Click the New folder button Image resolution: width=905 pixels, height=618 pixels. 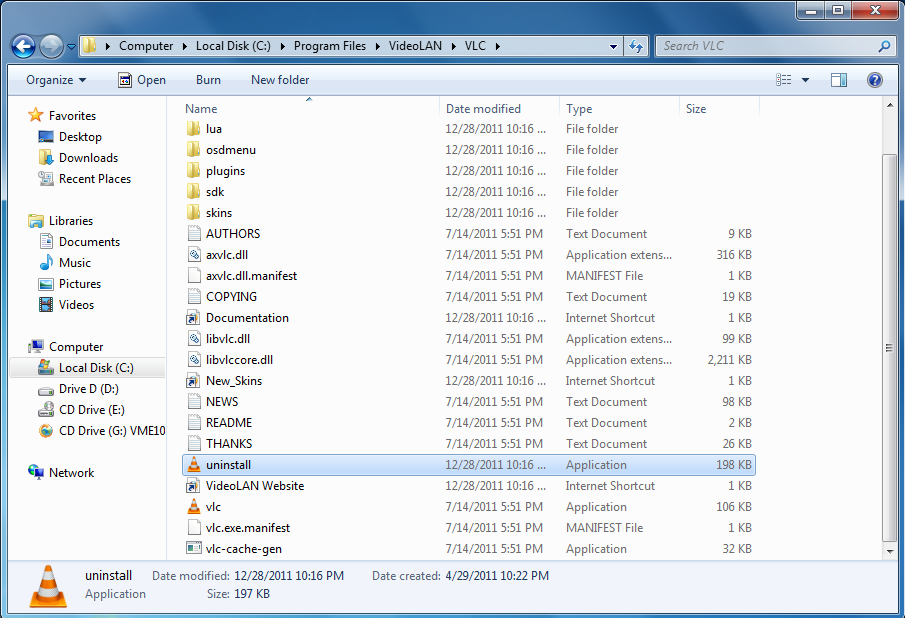[x=280, y=80]
